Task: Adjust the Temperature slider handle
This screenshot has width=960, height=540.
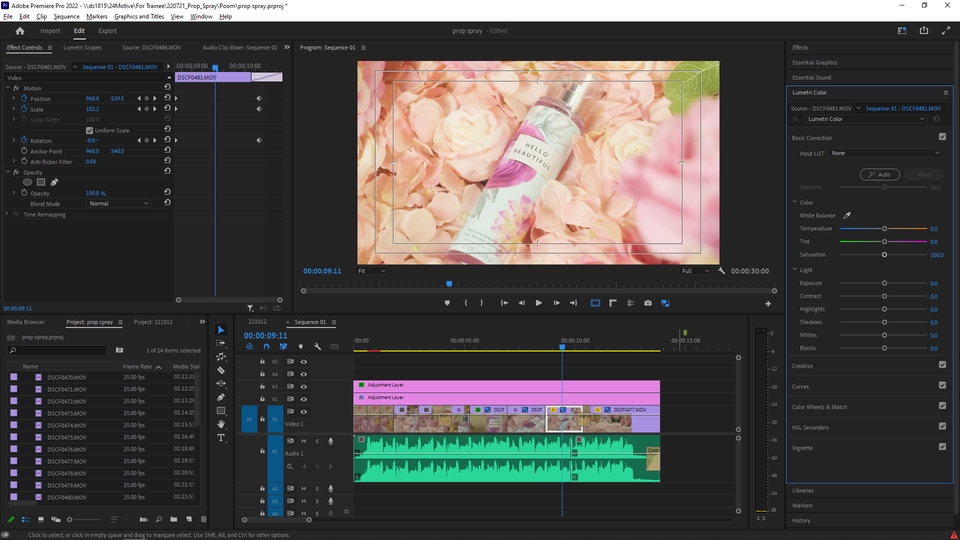Action: point(884,229)
